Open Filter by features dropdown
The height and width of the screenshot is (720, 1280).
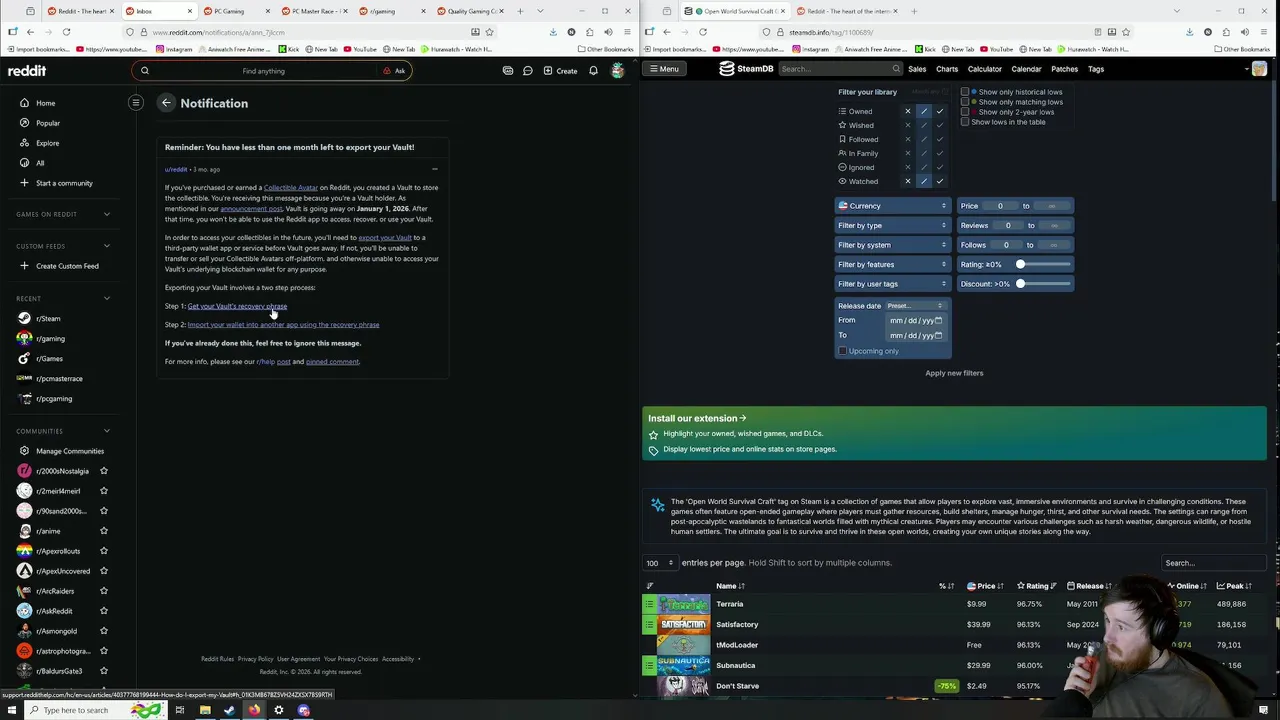pos(892,264)
